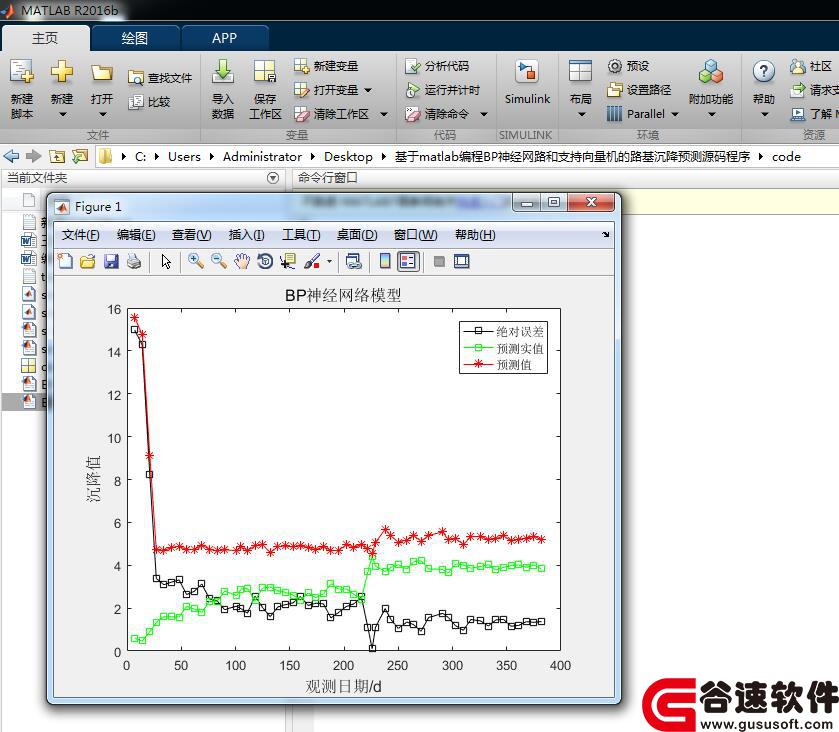Click the Import Data icon
This screenshot has width=839, height=732.
[x=223, y=72]
